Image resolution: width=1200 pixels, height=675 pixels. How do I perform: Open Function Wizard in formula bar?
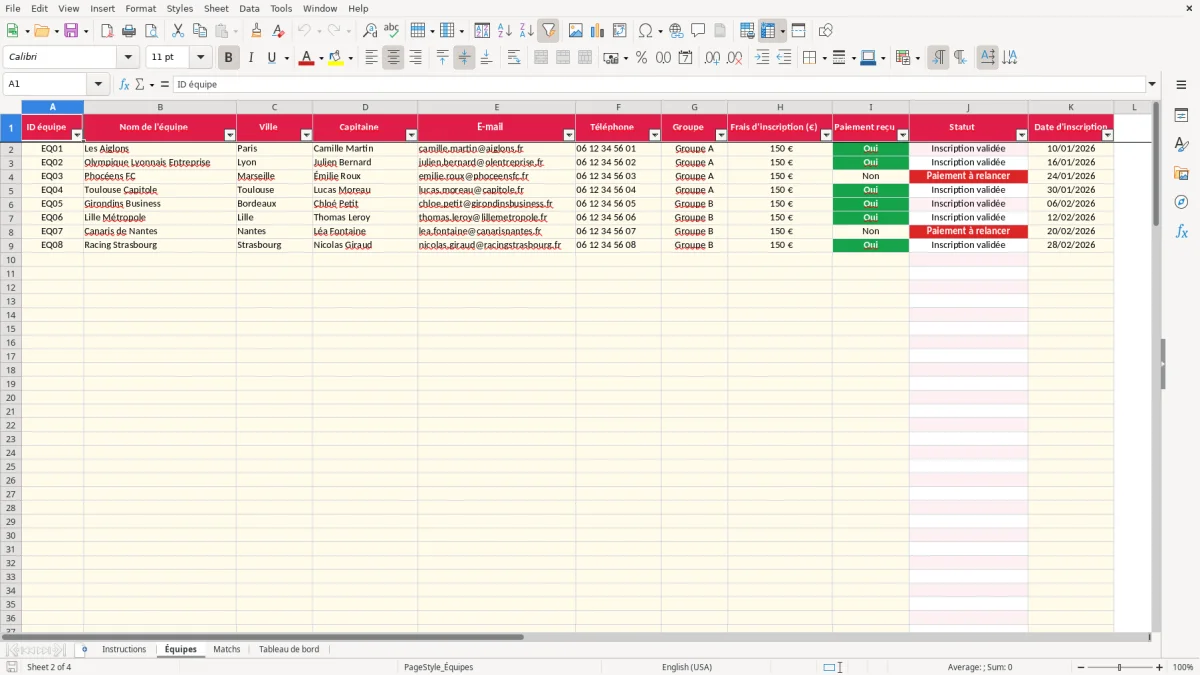coord(124,84)
